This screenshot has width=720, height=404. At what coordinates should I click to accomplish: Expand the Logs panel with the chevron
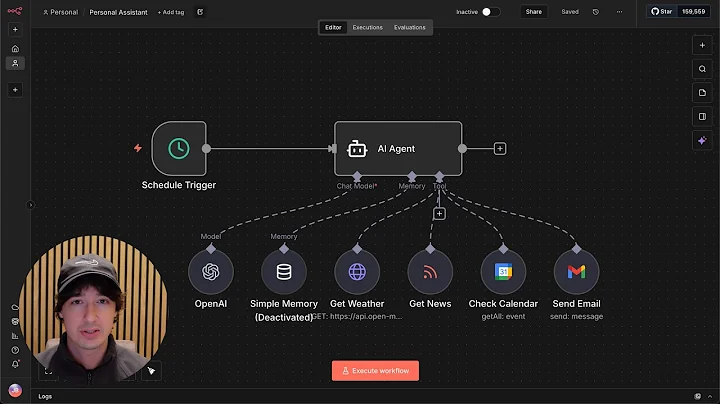coord(710,396)
